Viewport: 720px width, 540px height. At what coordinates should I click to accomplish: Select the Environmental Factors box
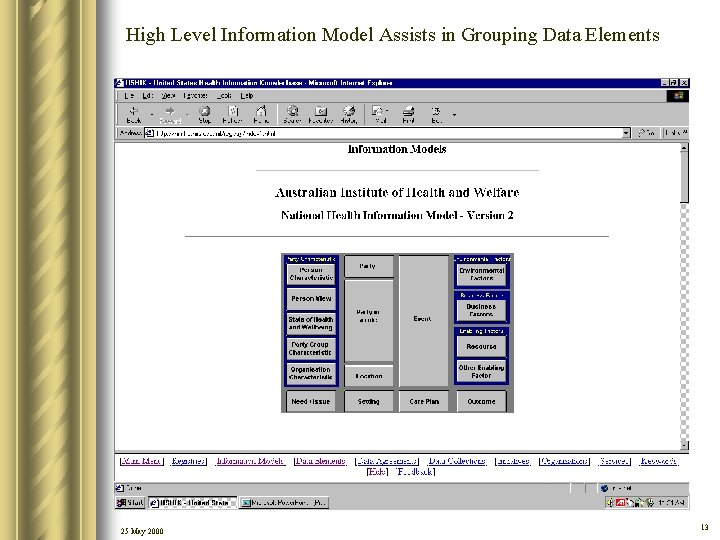tap(481, 274)
